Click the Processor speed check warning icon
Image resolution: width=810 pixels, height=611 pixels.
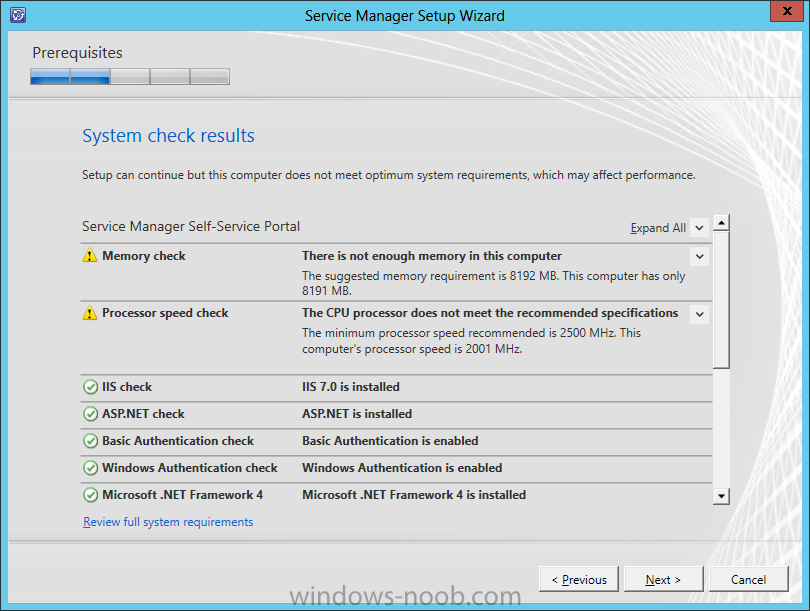[90, 313]
